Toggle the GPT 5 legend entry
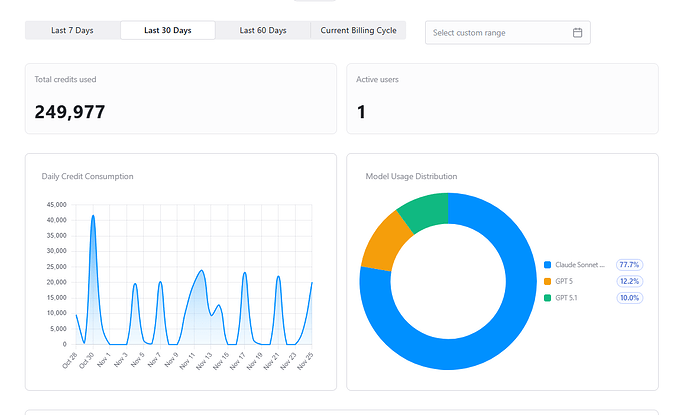Image resolution: width=690 pixels, height=415 pixels. click(564, 282)
